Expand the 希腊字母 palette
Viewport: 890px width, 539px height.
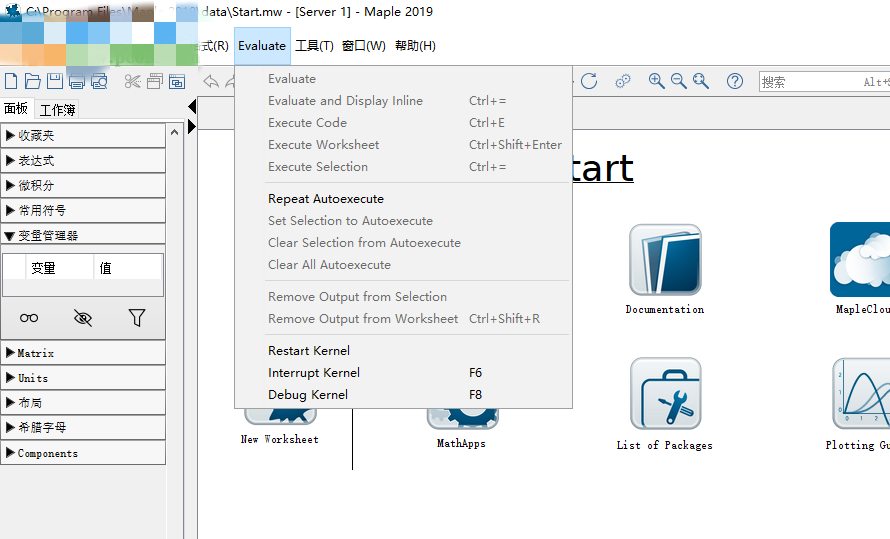coord(83,427)
